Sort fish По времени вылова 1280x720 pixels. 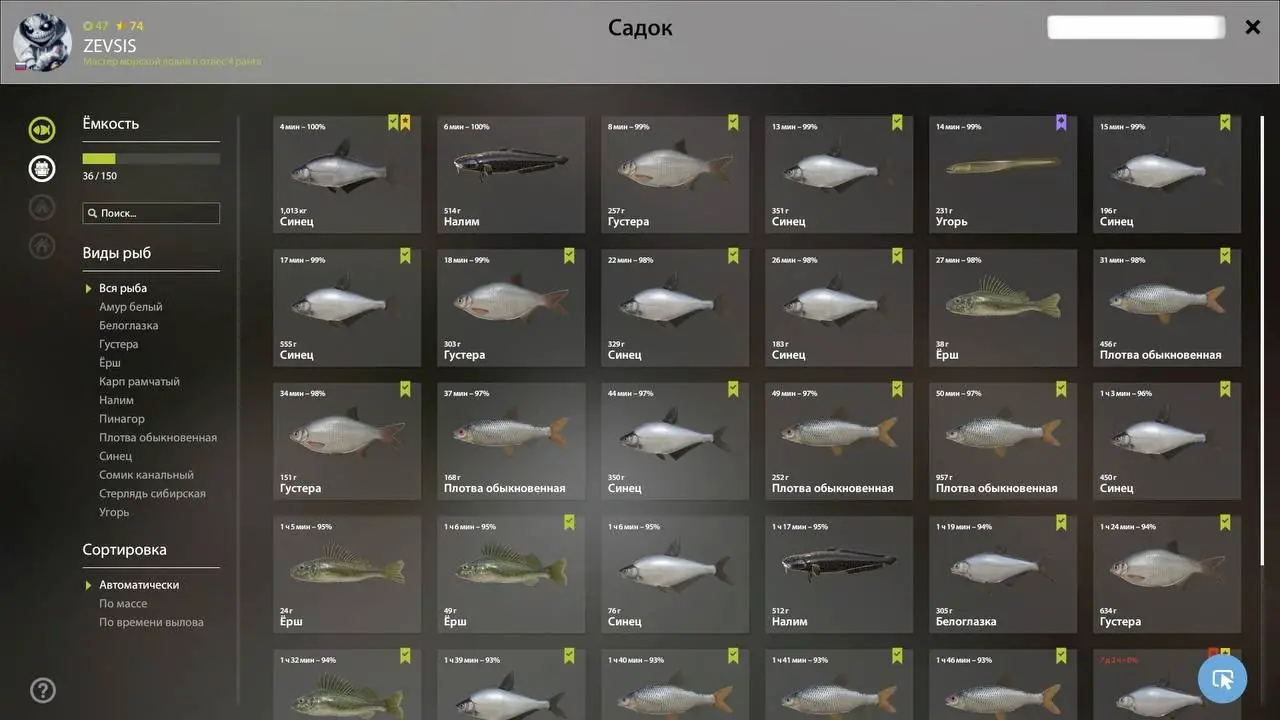151,622
